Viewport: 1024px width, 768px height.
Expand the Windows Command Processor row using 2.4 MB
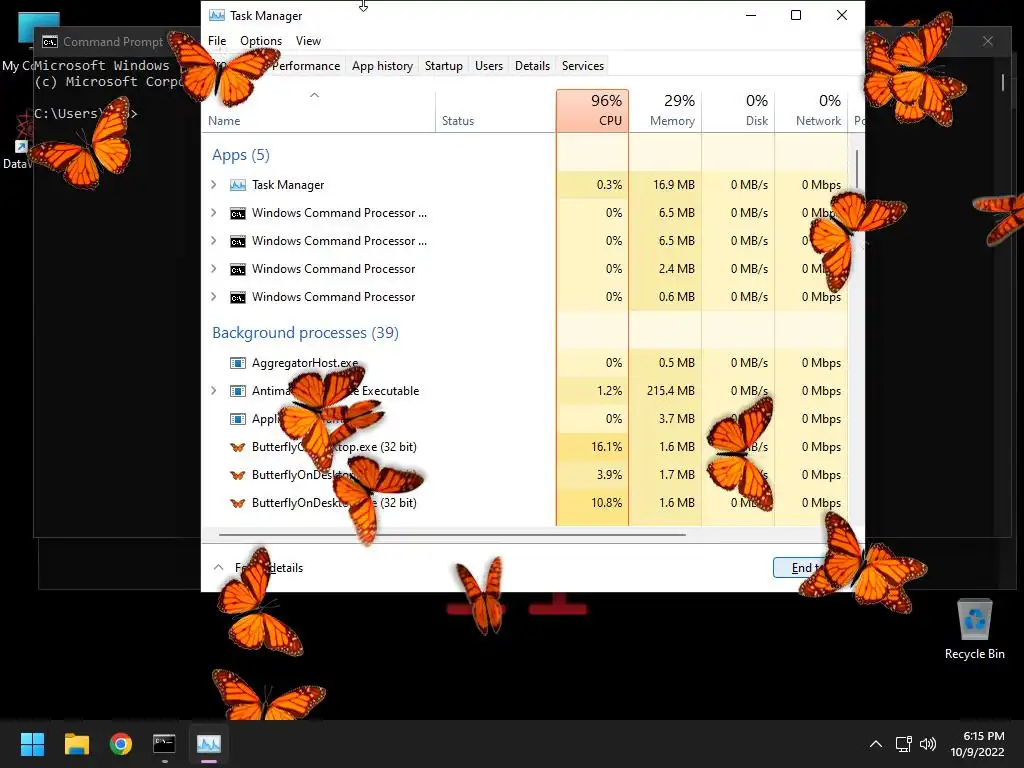tap(214, 269)
